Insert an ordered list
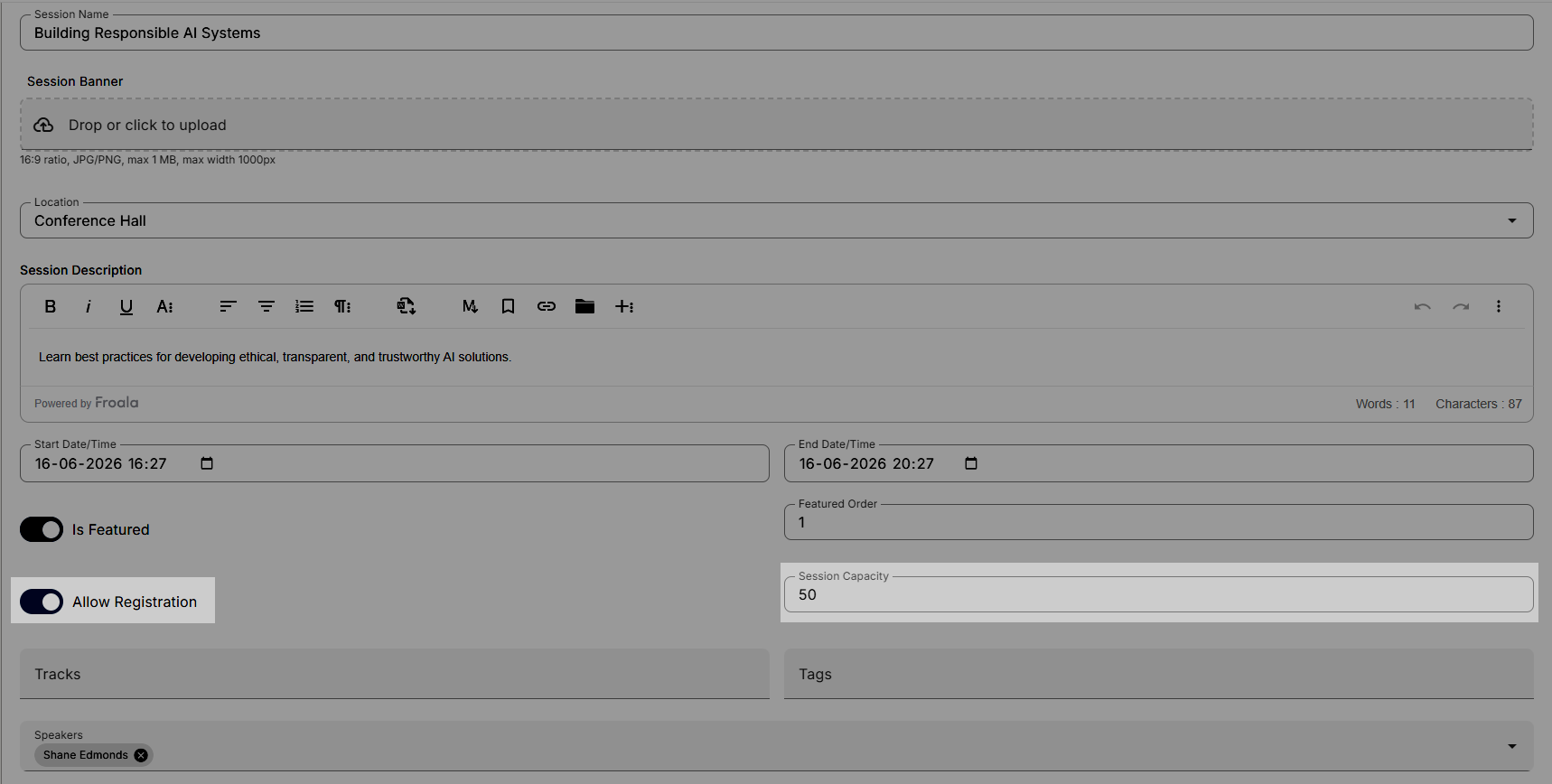Image resolution: width=1552 pixels, height=784 pixels. click(x=304, y=307)
